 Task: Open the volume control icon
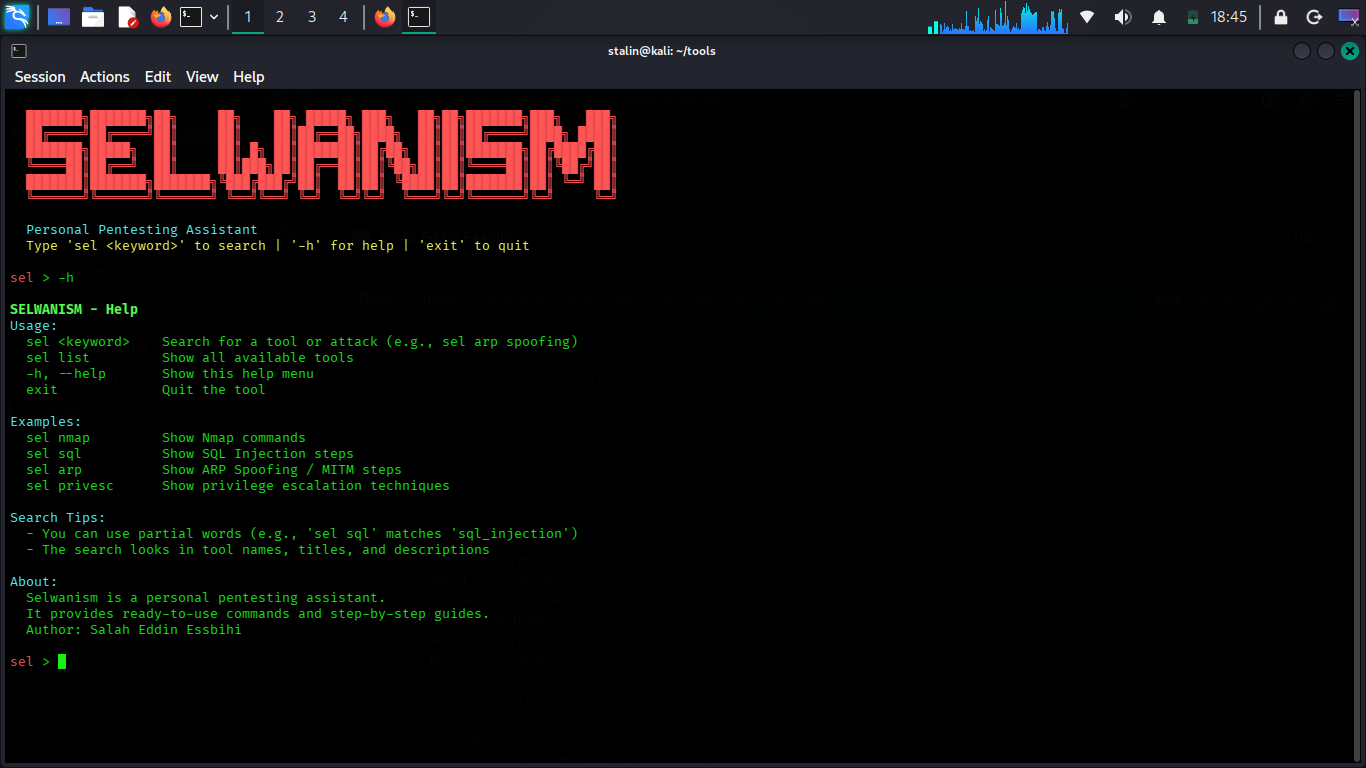point(1122,17)
